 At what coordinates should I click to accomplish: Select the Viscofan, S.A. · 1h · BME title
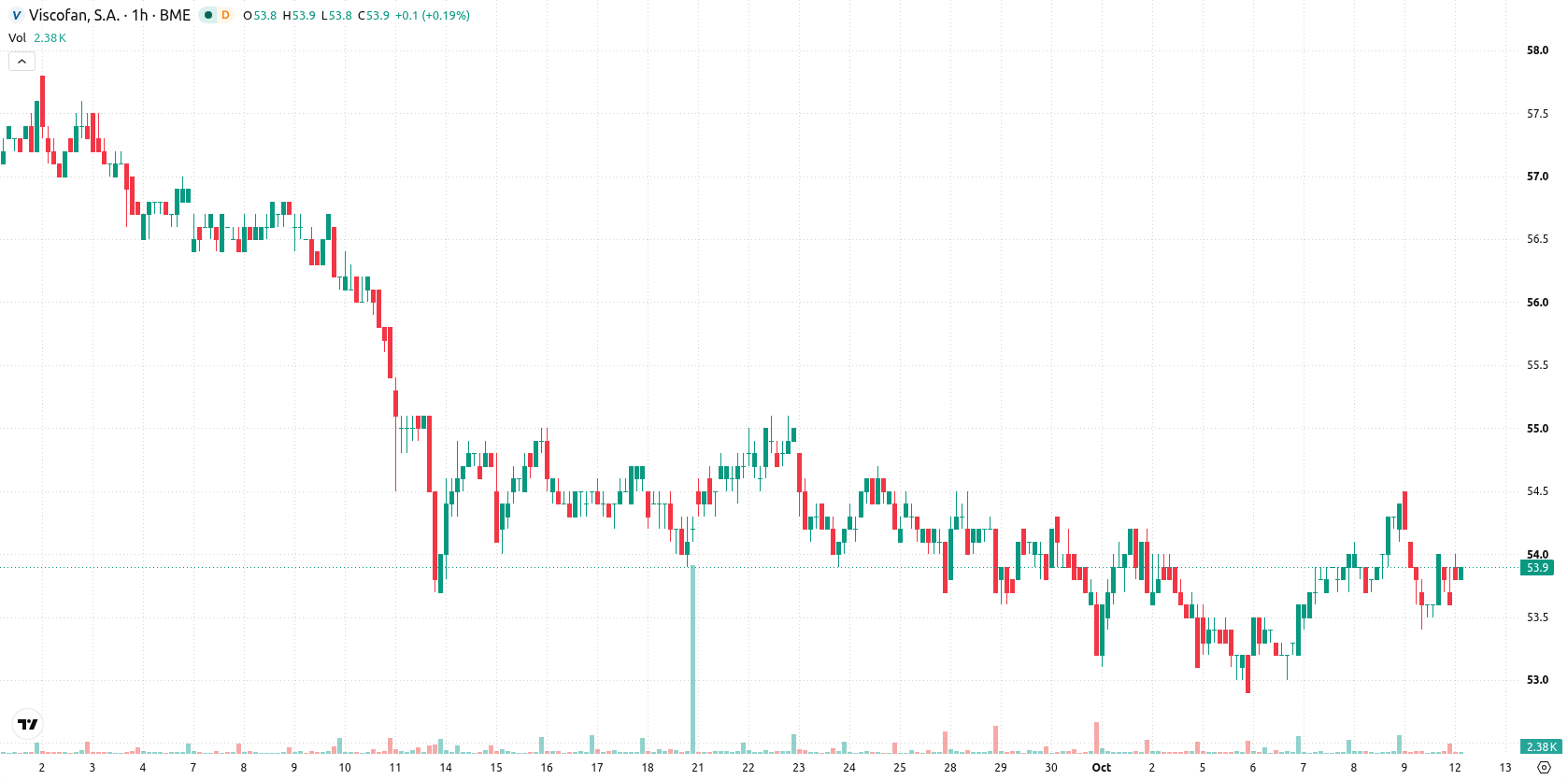tap(109, 15)
